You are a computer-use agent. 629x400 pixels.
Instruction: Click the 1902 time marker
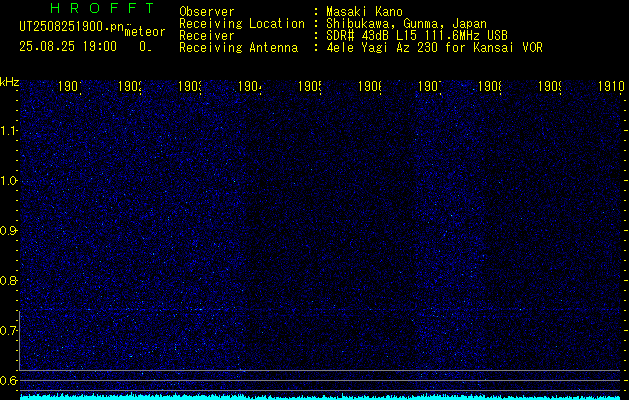[x=130, y=87]
